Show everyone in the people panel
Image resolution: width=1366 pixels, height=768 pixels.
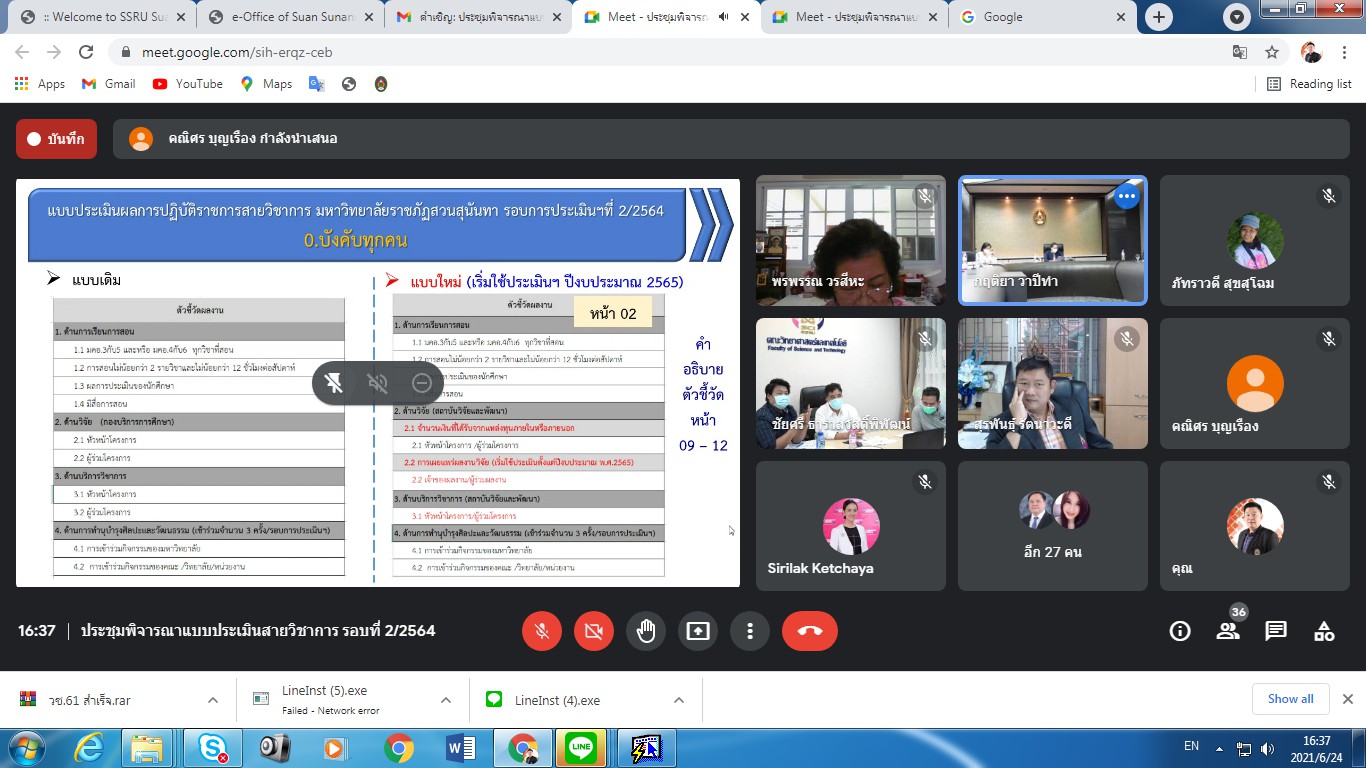pos(1228,631)
